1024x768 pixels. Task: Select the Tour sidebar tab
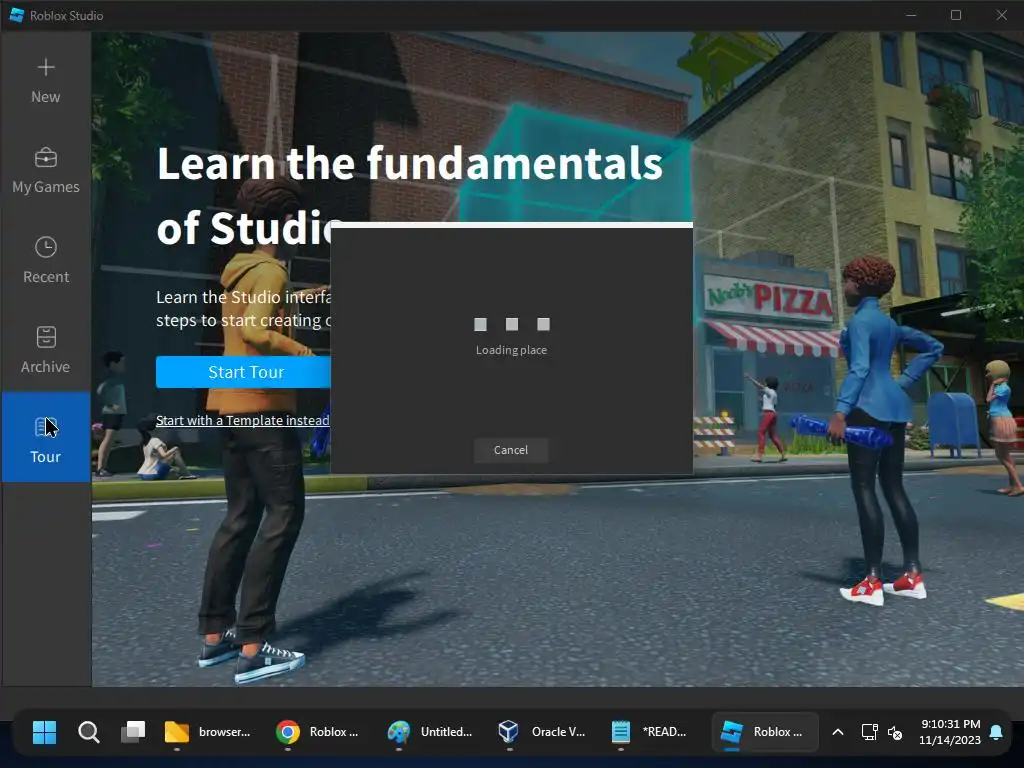pos(46,437)
